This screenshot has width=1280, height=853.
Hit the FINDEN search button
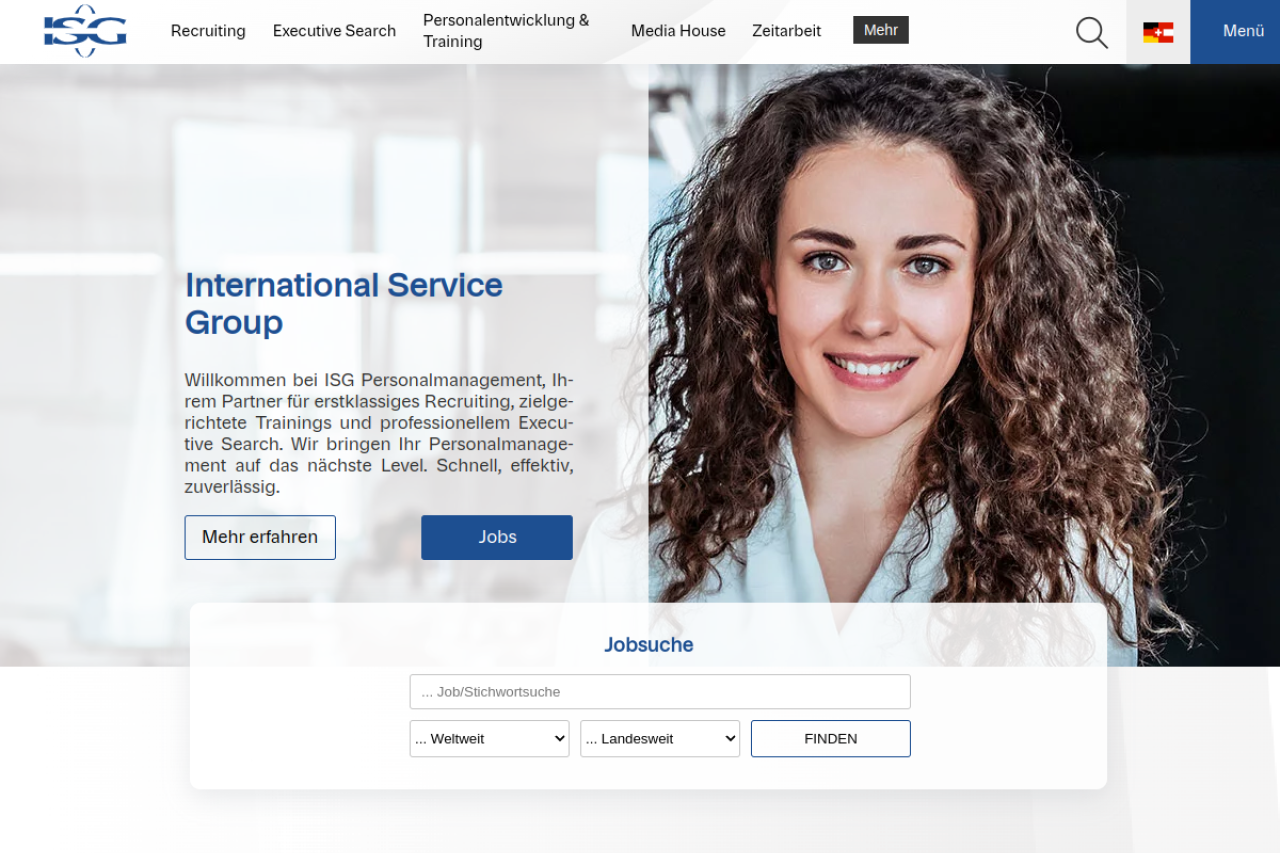tap(830, 739)
